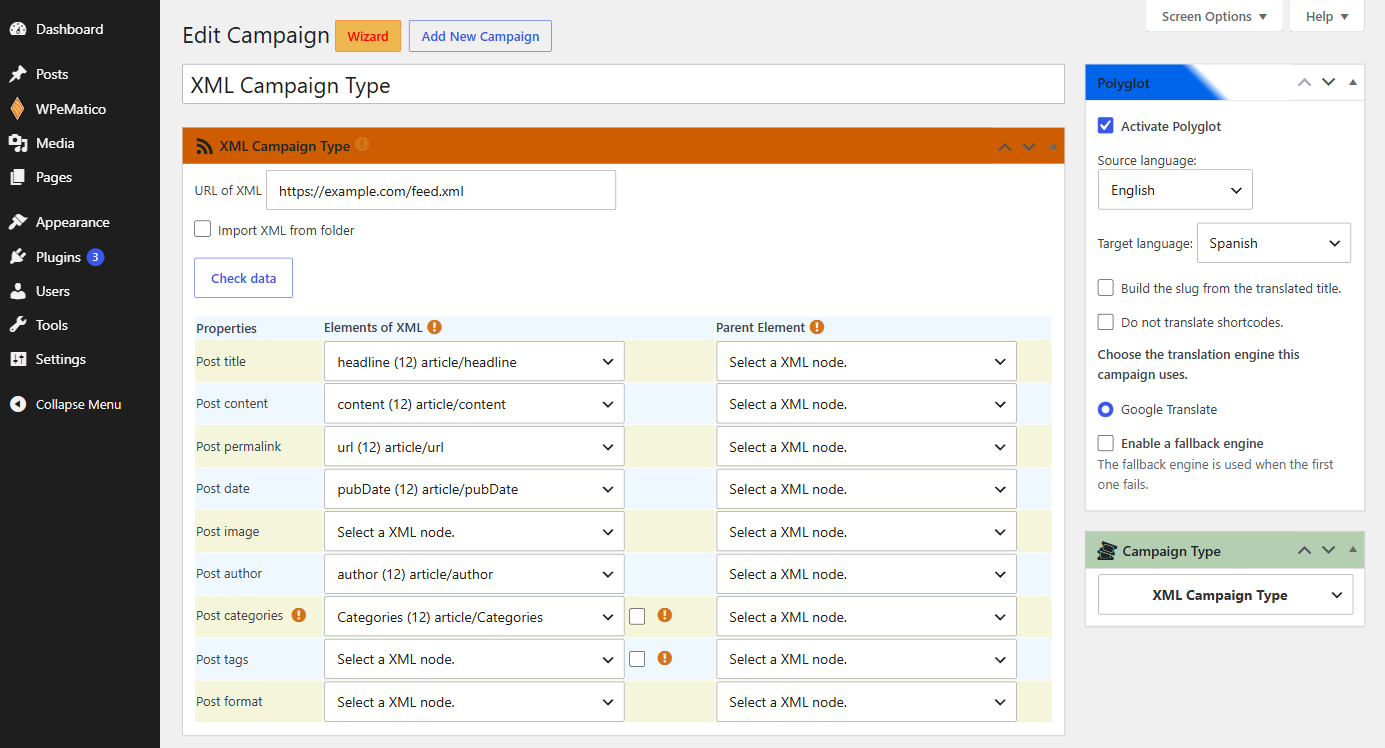The height and width of the screenshot is (748, 1385).
Task: Click the Appearance paintbrush icon
Action: [x=18, y=222]
